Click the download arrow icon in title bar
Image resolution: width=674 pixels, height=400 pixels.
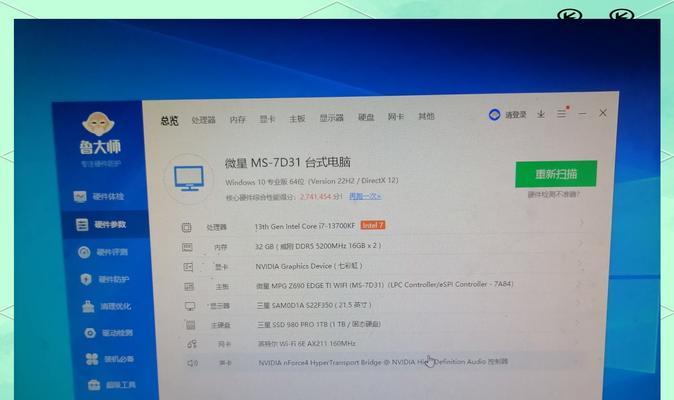(541, 114)
